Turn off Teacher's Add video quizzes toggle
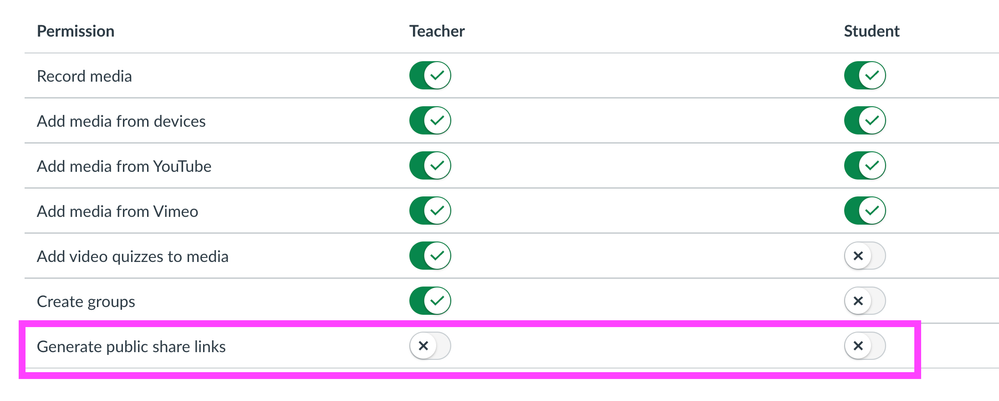This screenshot has width=999, height=401. pyautogui.click(x=430, y=256)
